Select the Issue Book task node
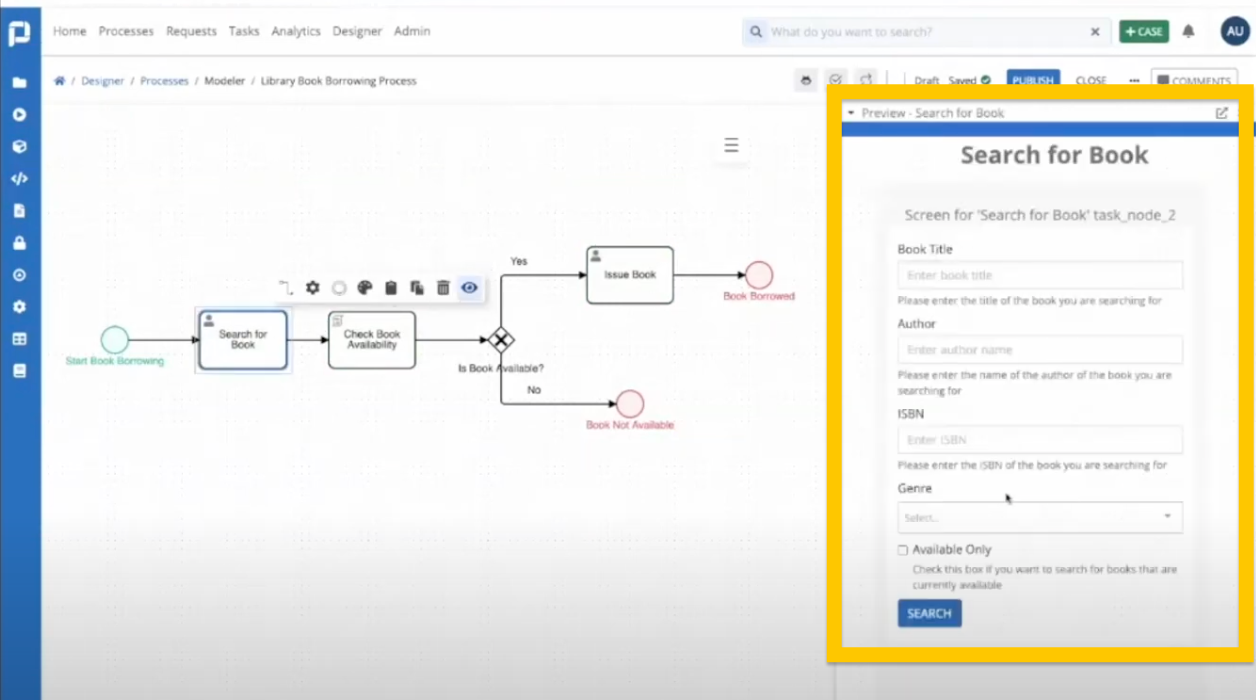The width and height of the screenshot is (1256, 700). tap(630, 275)
